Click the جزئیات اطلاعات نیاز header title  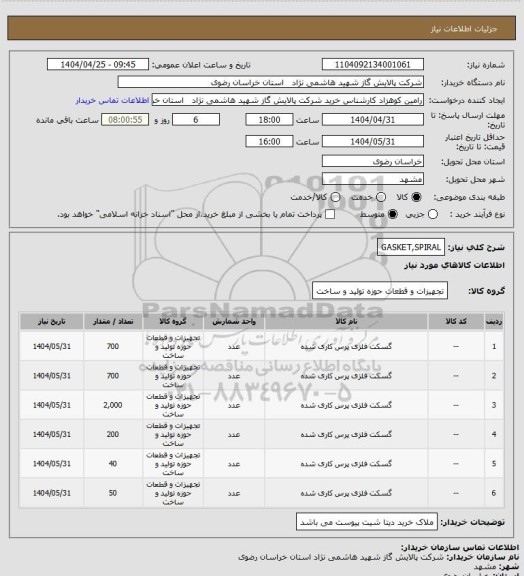(464, 29)
